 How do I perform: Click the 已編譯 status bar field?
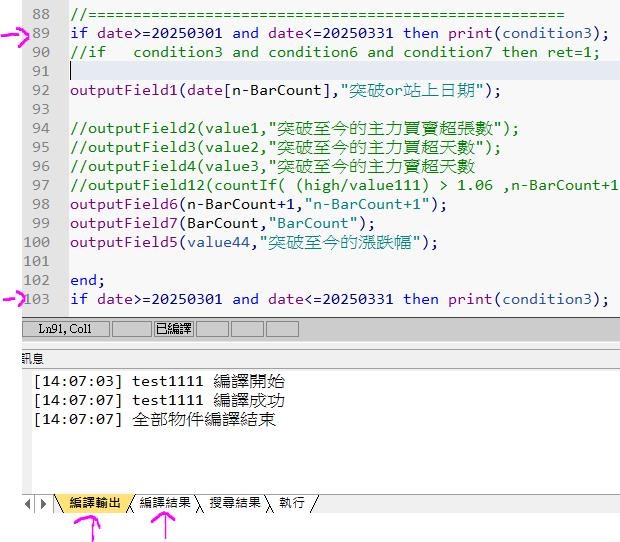click(x=172, y=329)
